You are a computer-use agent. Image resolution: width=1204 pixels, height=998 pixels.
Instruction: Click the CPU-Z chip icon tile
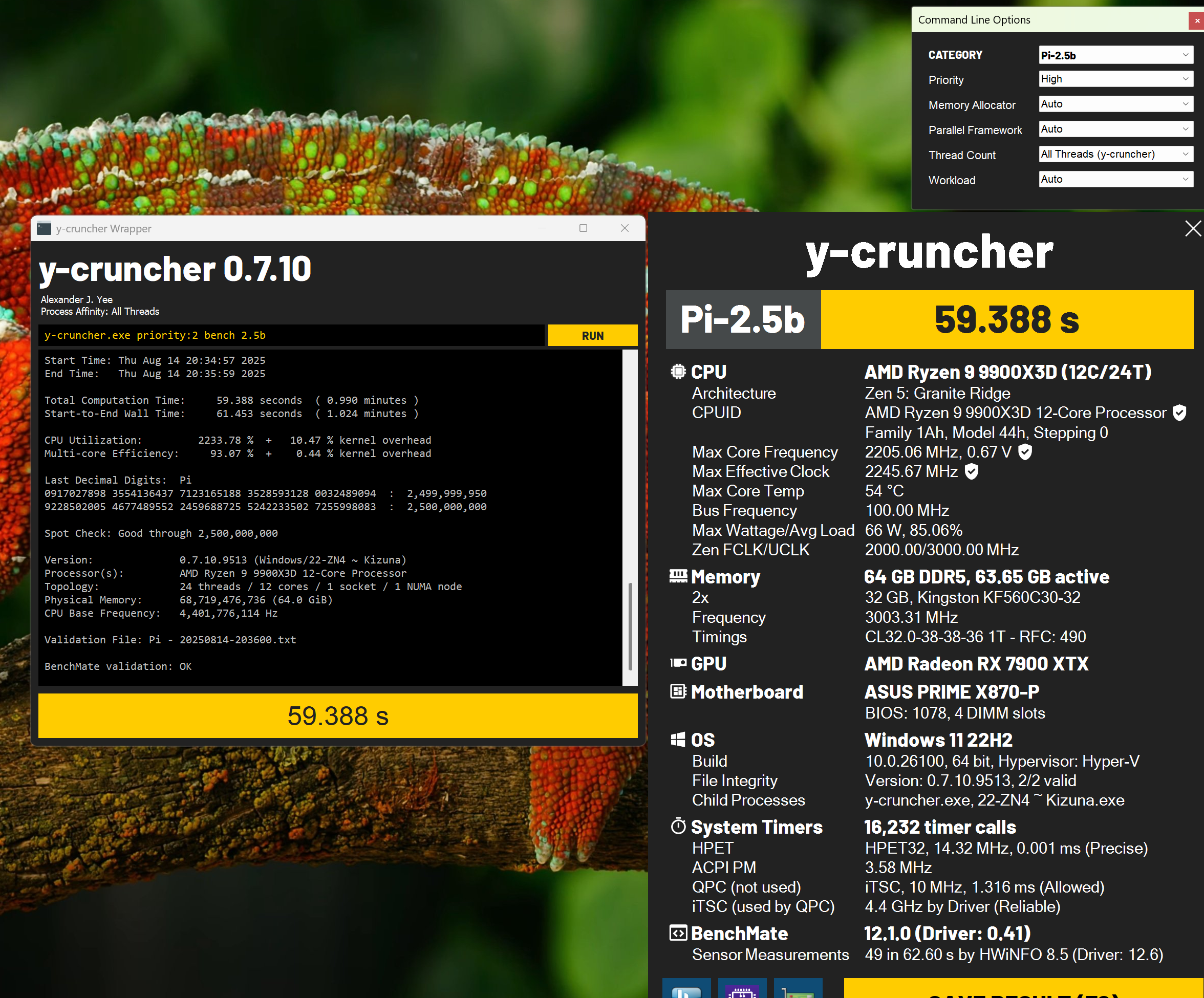(x=742, y=989)
